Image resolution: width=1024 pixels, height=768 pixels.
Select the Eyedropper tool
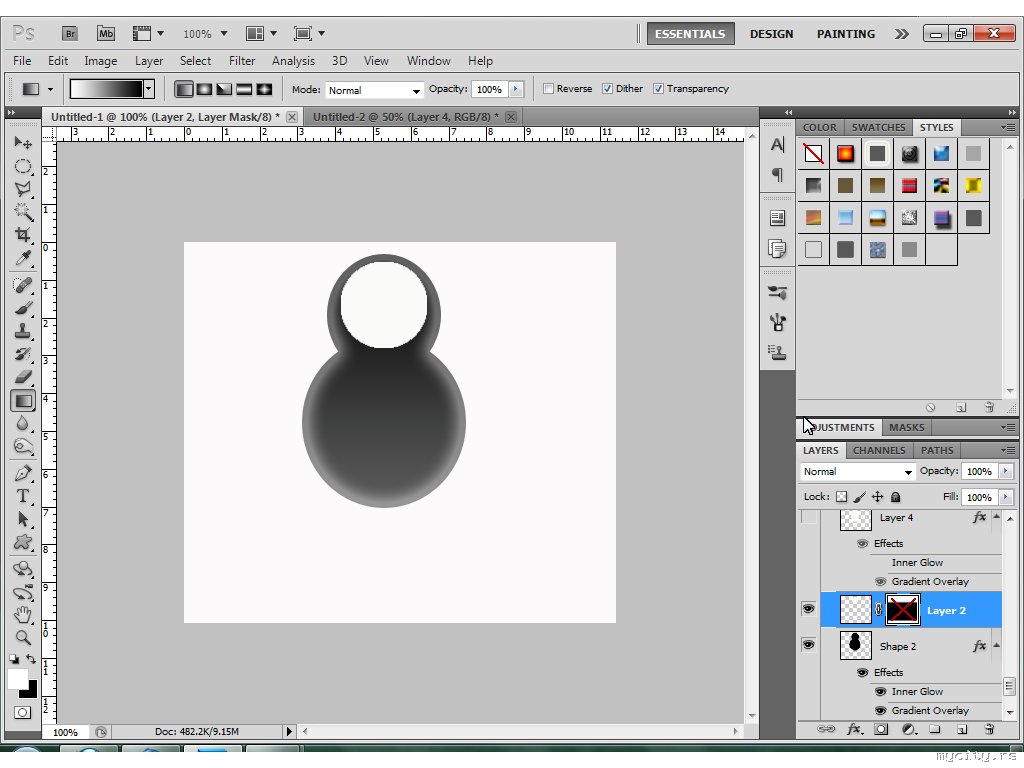(x=22, y=259)
